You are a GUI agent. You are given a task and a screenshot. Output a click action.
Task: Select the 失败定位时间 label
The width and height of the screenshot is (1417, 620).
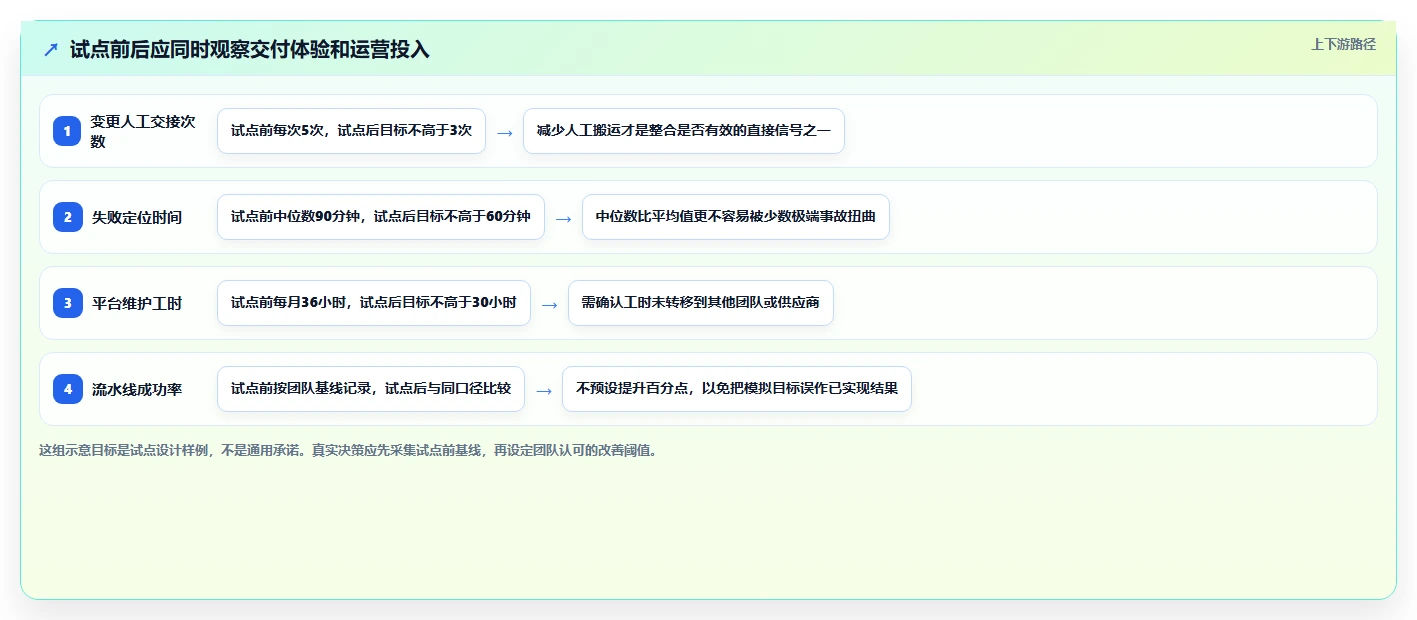(x=137, y=217)
